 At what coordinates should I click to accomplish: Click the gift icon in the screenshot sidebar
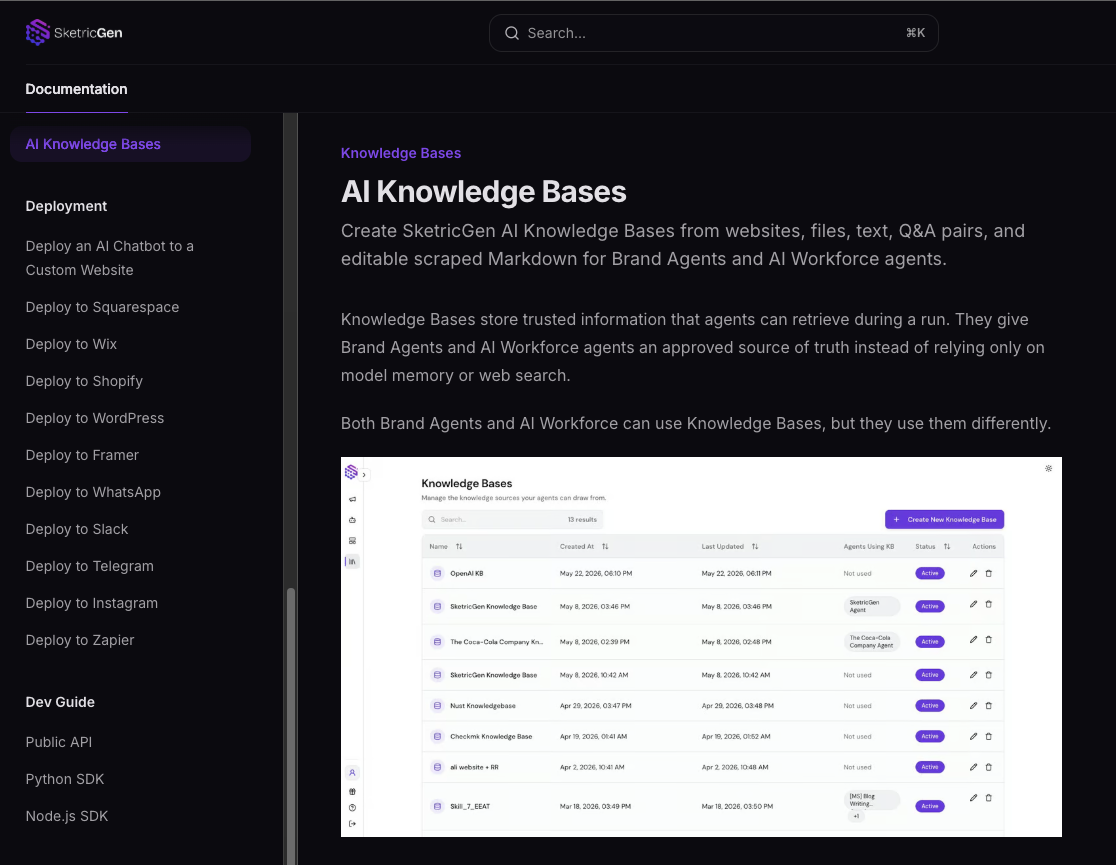point(352,791)
